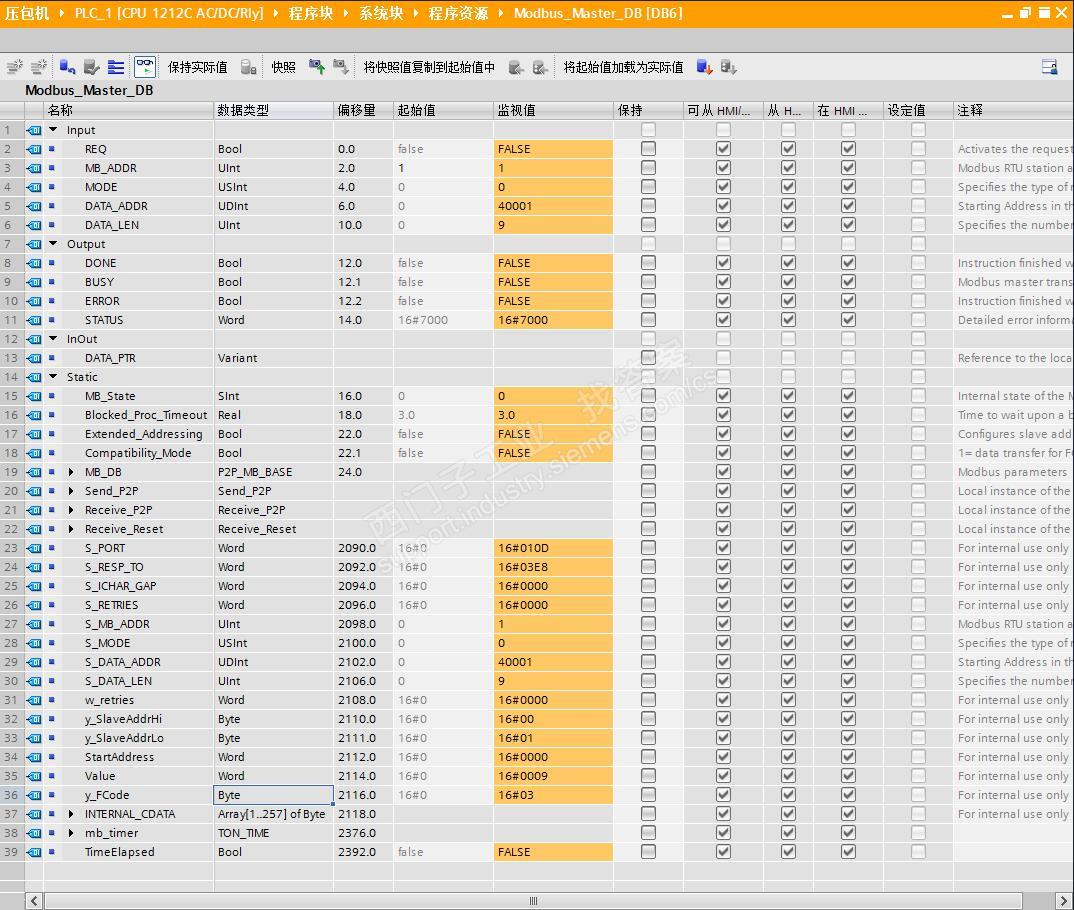Click the insert row toolbar icon
This screenshot has width=1074, height=910.
14,66
